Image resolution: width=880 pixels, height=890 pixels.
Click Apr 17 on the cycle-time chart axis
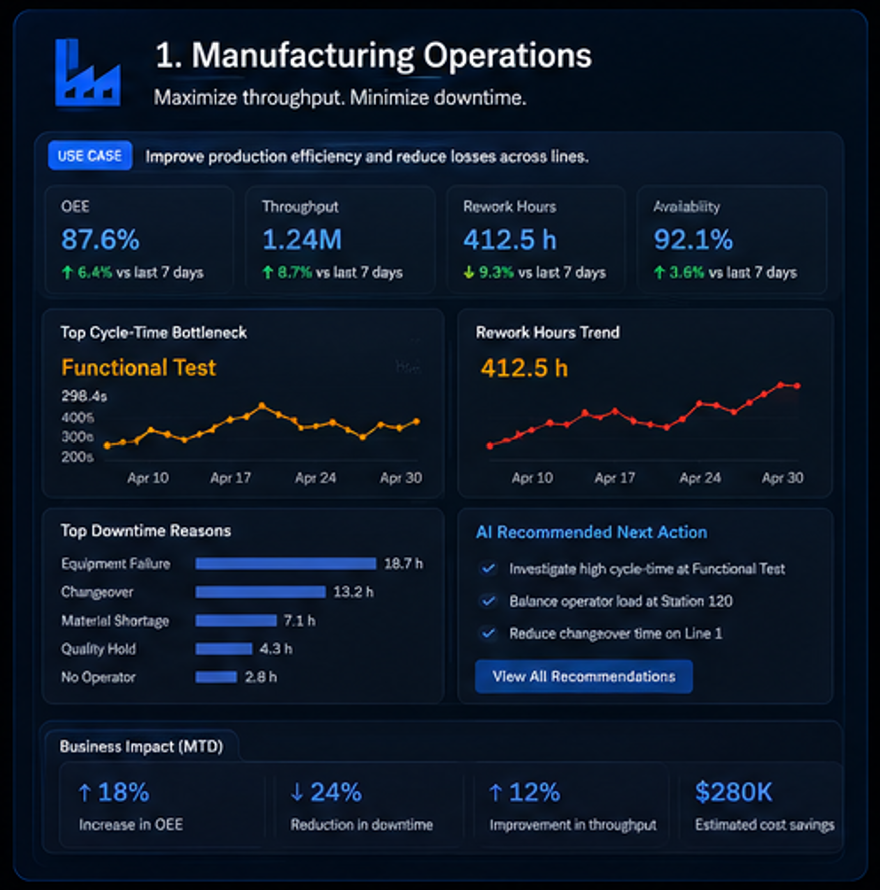231,478
